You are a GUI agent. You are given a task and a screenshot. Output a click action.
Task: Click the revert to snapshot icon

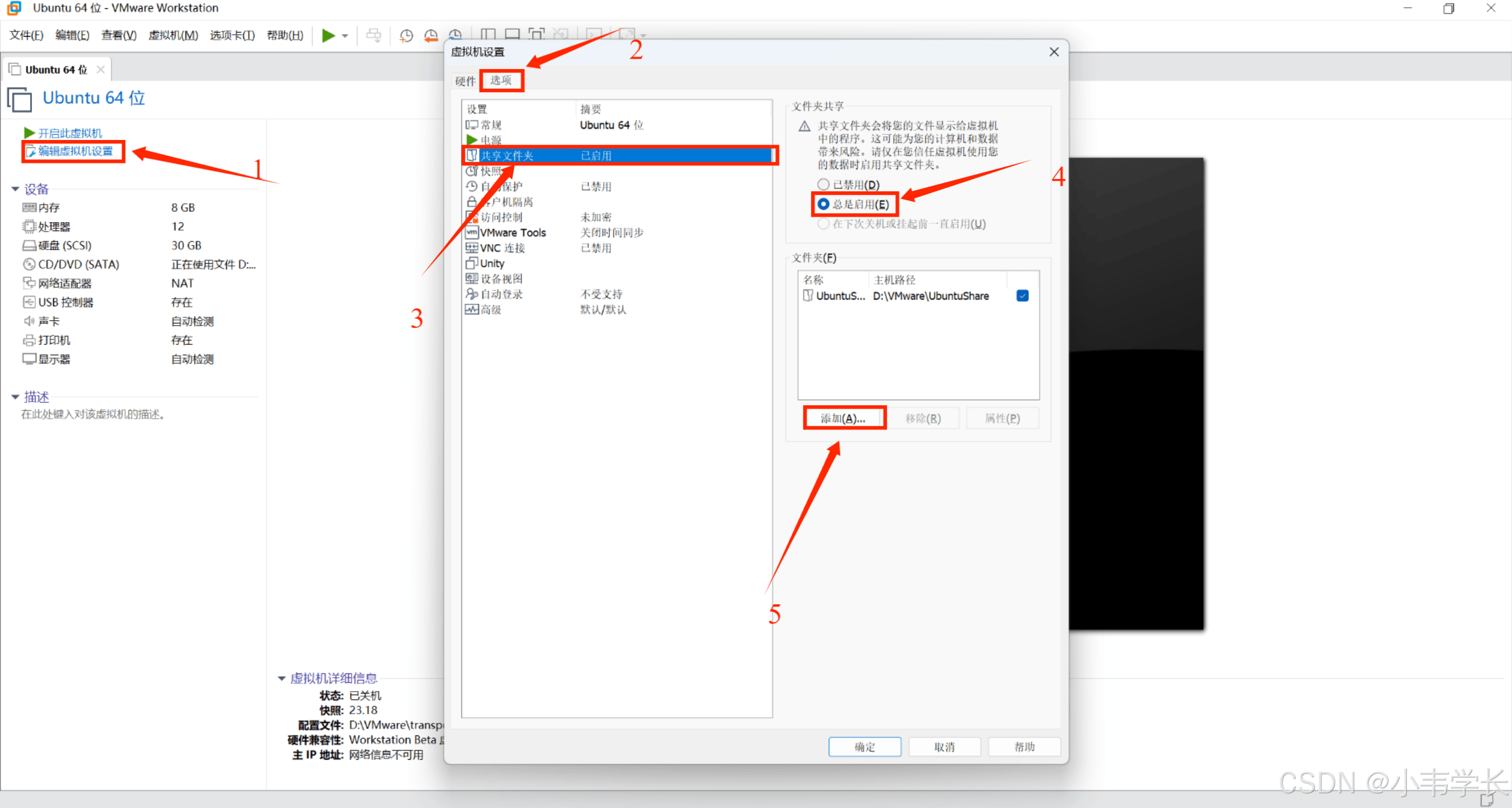[431, 35]
